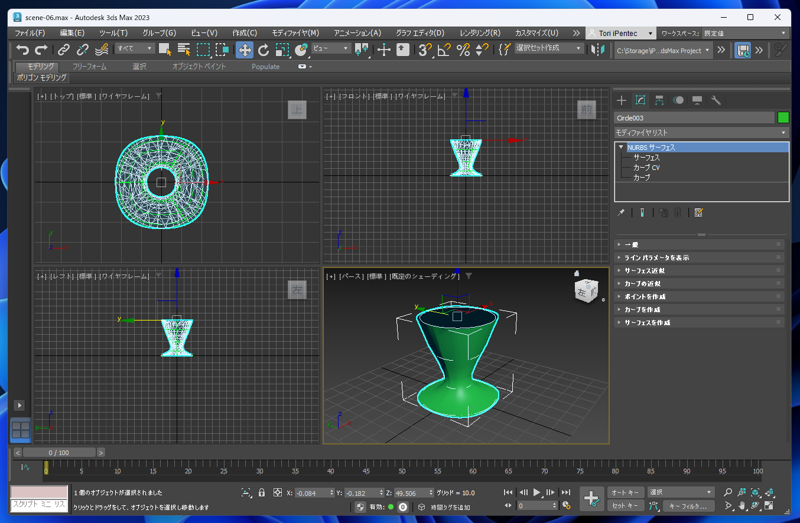Open the ファイル(F) menu
This screenshot has height=523, width=800.
(30, 33)
